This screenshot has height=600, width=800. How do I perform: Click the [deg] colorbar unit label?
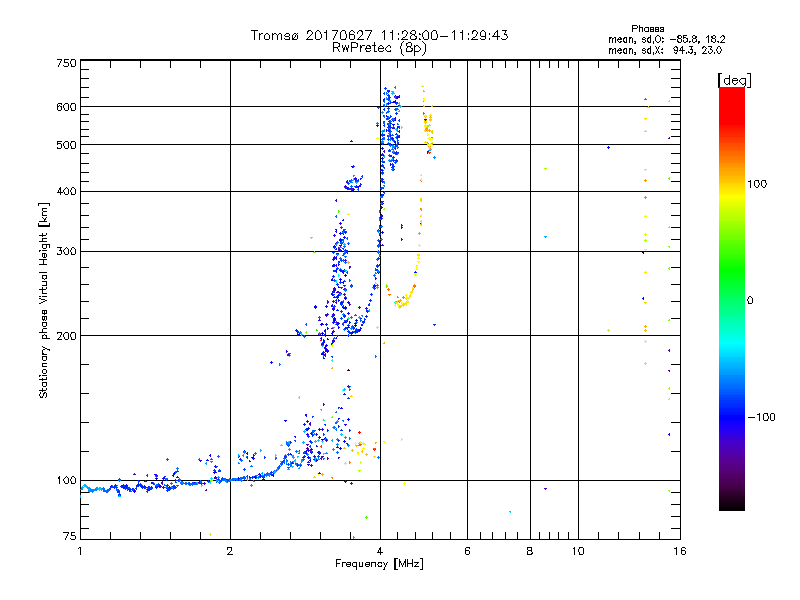click(734, 79)
